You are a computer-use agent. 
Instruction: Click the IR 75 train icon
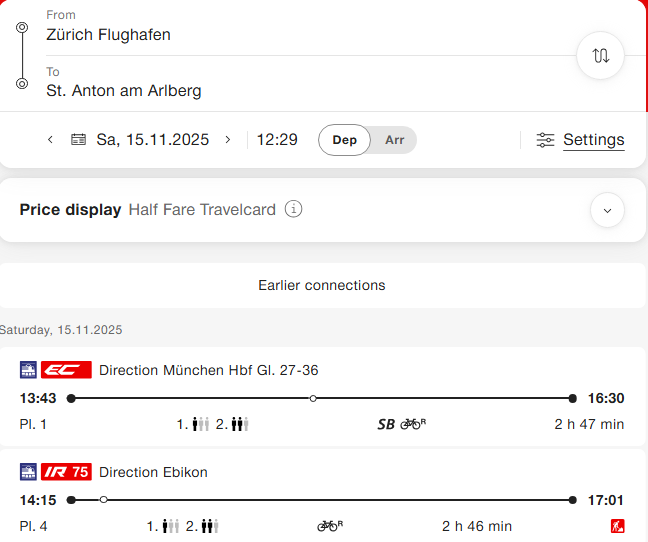[67, 472]
